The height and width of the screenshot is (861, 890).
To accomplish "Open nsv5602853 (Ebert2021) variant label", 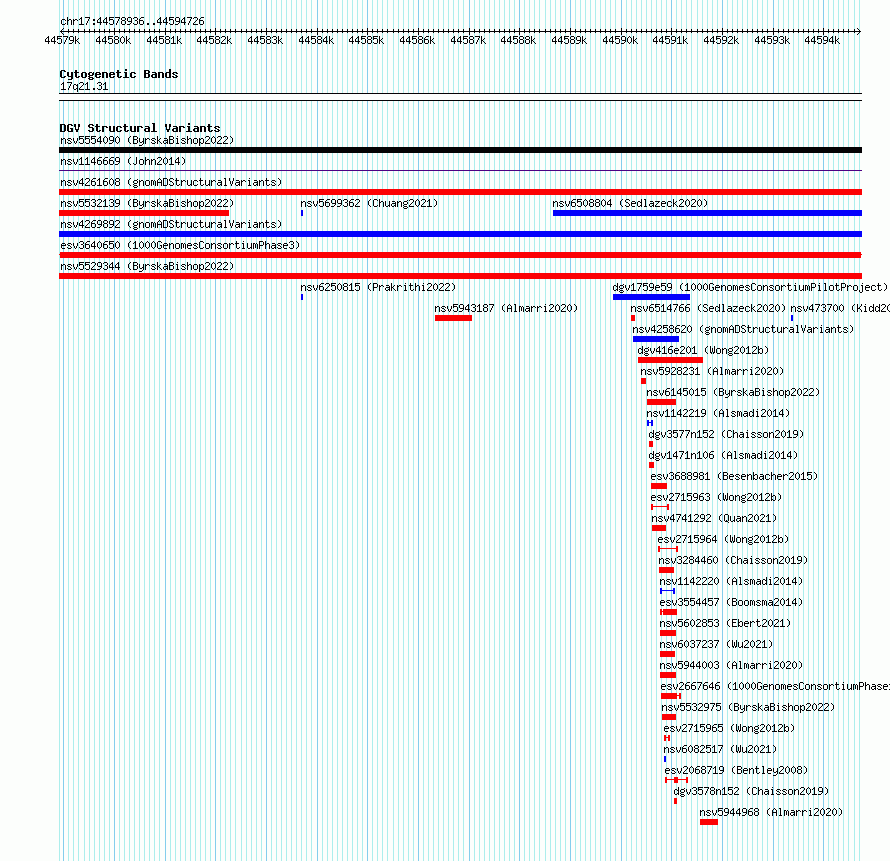I will (x=725, y=623).
